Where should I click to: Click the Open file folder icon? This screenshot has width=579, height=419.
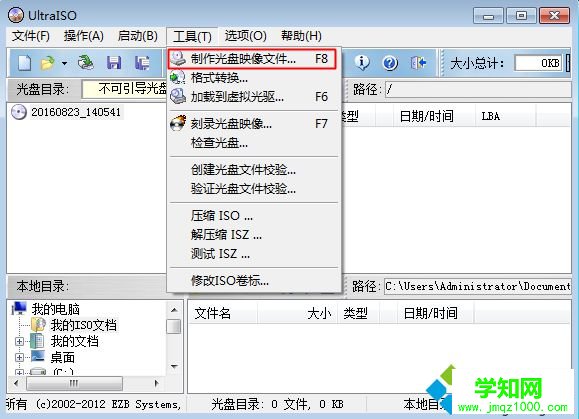[x=47, y=63]
